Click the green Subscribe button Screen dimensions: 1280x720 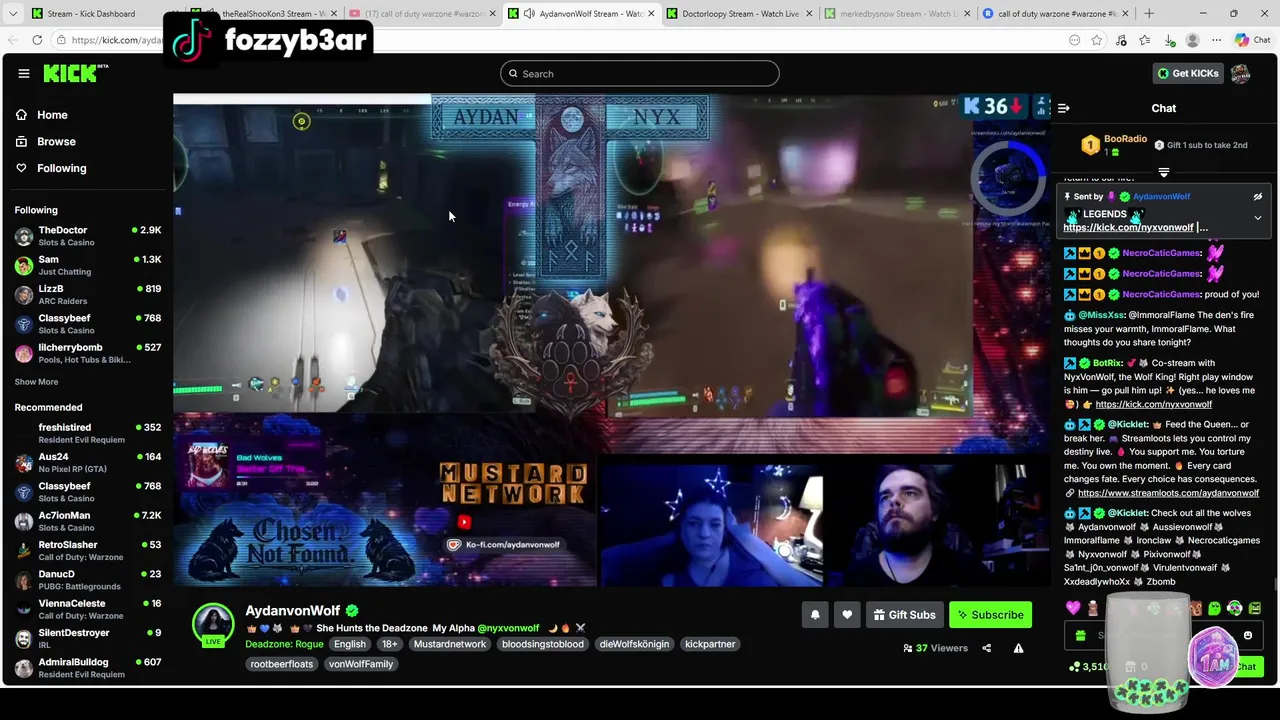[x=990, y=615]
